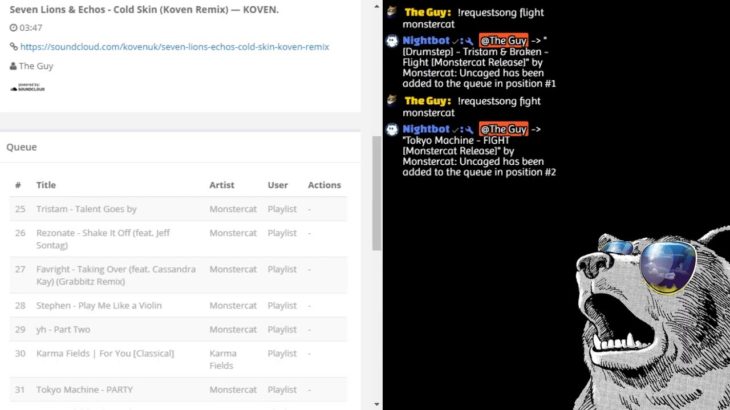
Task: Click the verified checkmark on first Nightbot
Action: coord(455,41)
